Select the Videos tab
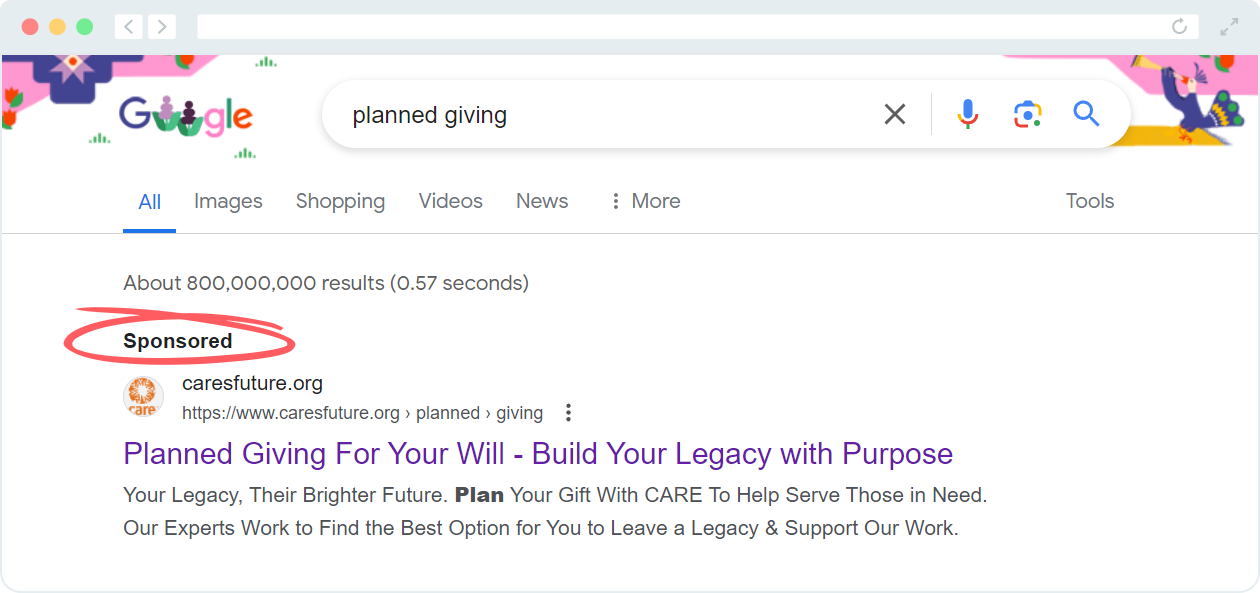This screenshot has width=1260, height=593. tap(450, 201)
